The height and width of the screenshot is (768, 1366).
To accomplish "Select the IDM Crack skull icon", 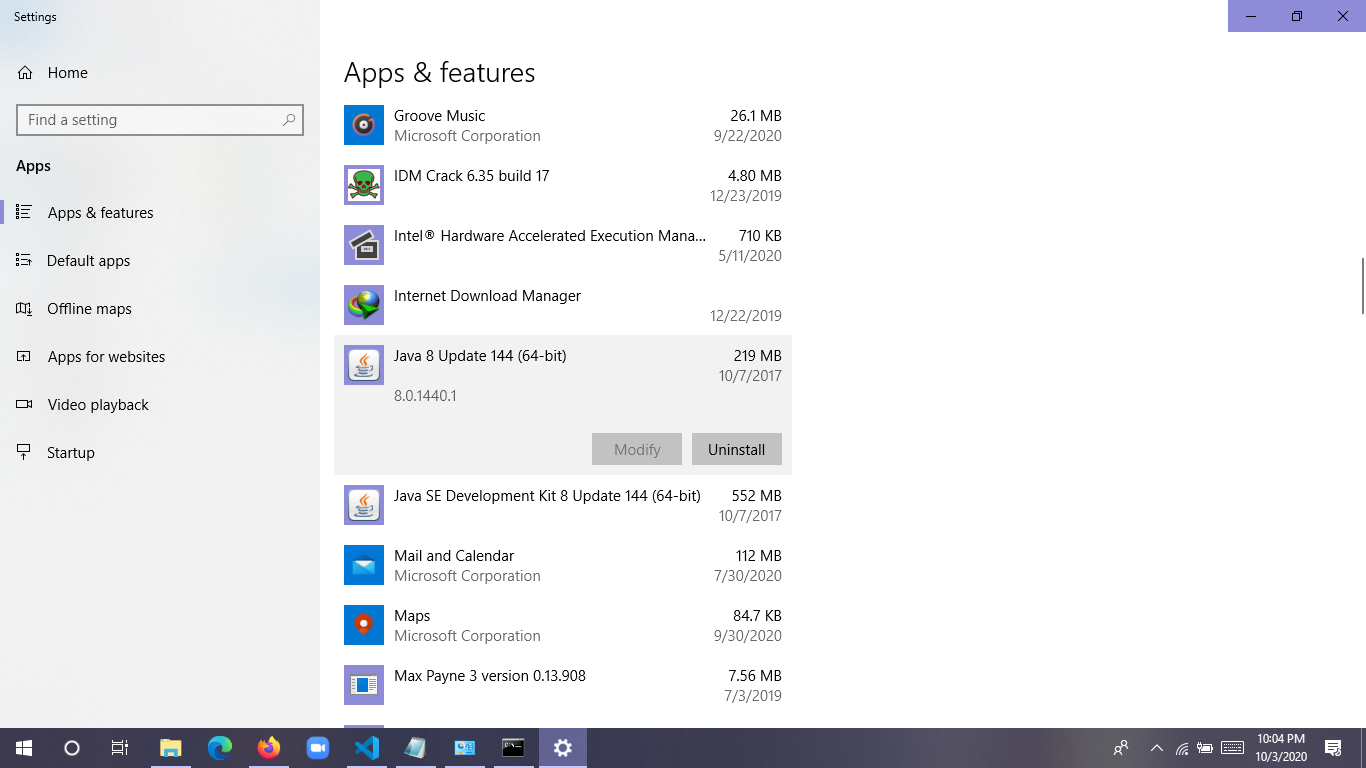I will (x=364, y=186).
